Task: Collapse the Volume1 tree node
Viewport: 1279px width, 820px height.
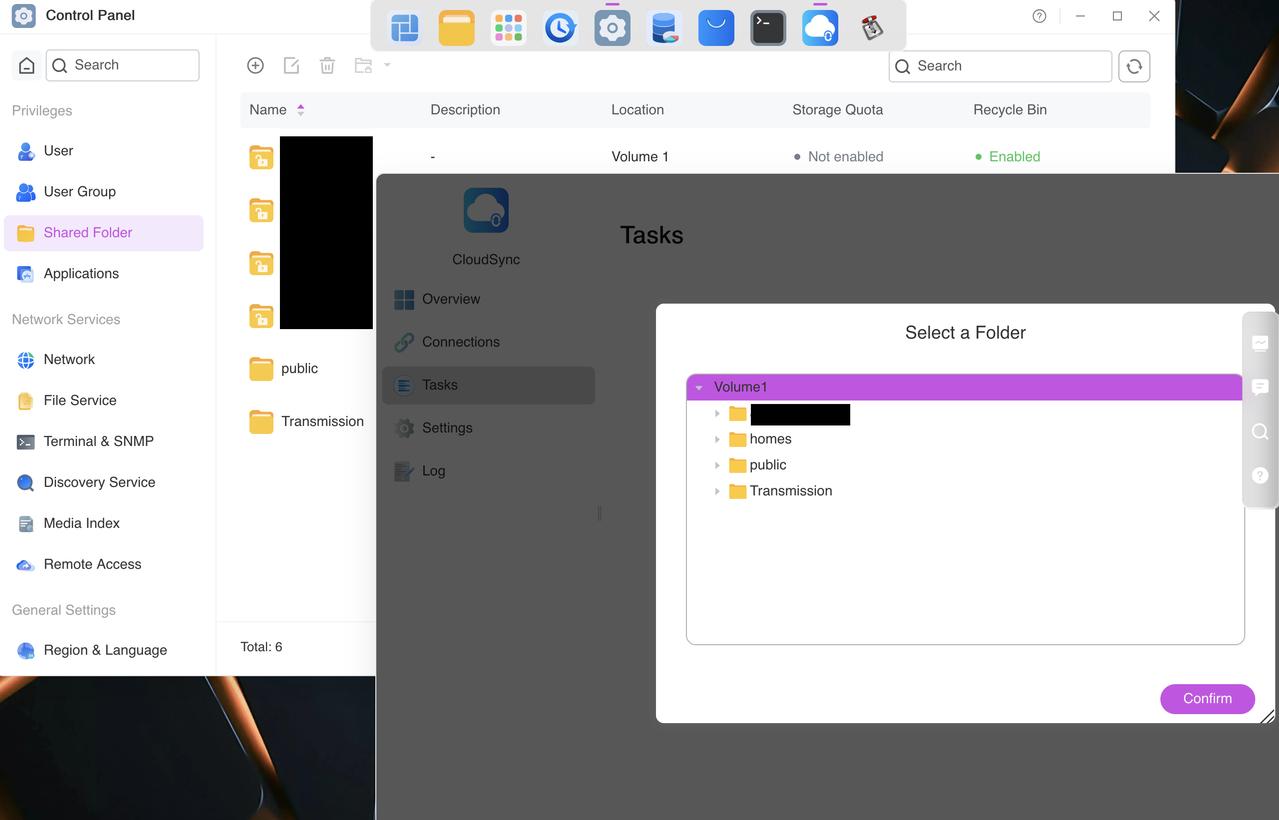Action: (699, 387)
